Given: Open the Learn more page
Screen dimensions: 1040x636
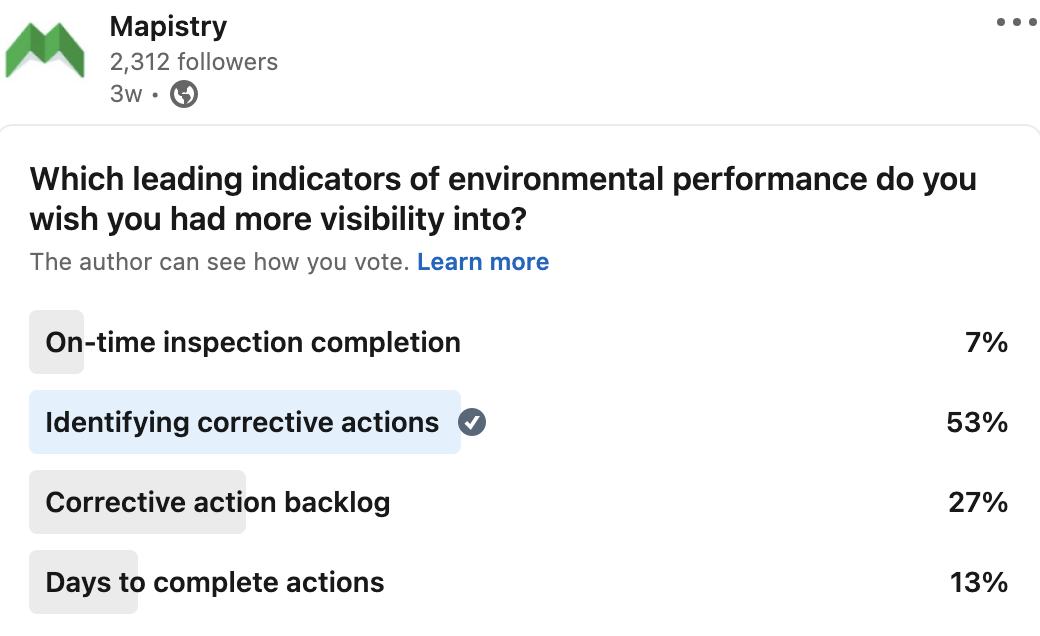Looking at the screenshot, I should pos(483,262).
